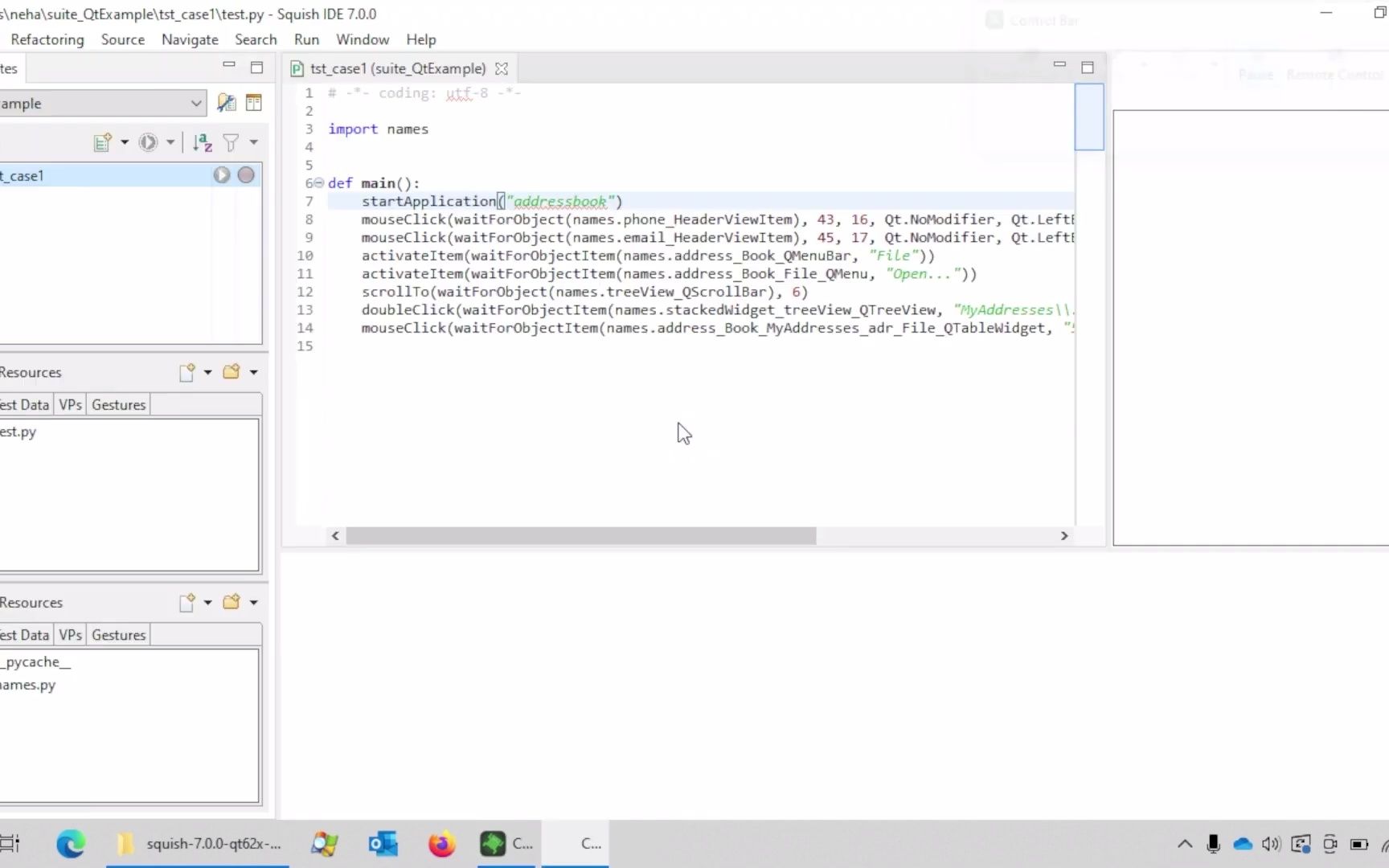Maximize the test suites panel

point(257,68)
